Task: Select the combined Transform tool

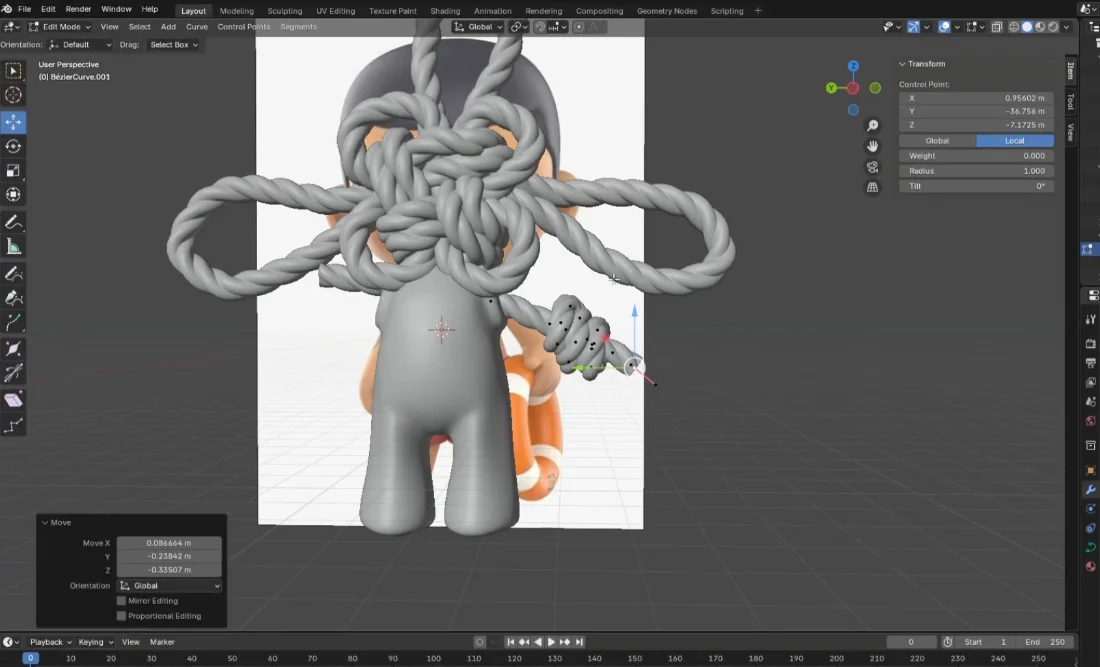Action: pos(13,194)
